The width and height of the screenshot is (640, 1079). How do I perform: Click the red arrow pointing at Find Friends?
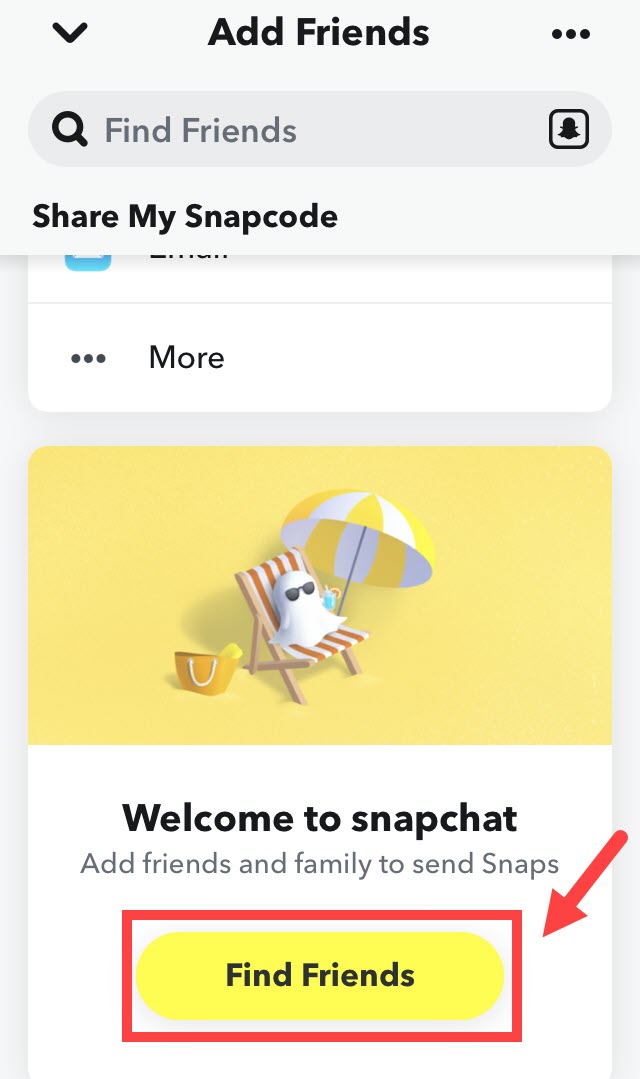[585, 884]
